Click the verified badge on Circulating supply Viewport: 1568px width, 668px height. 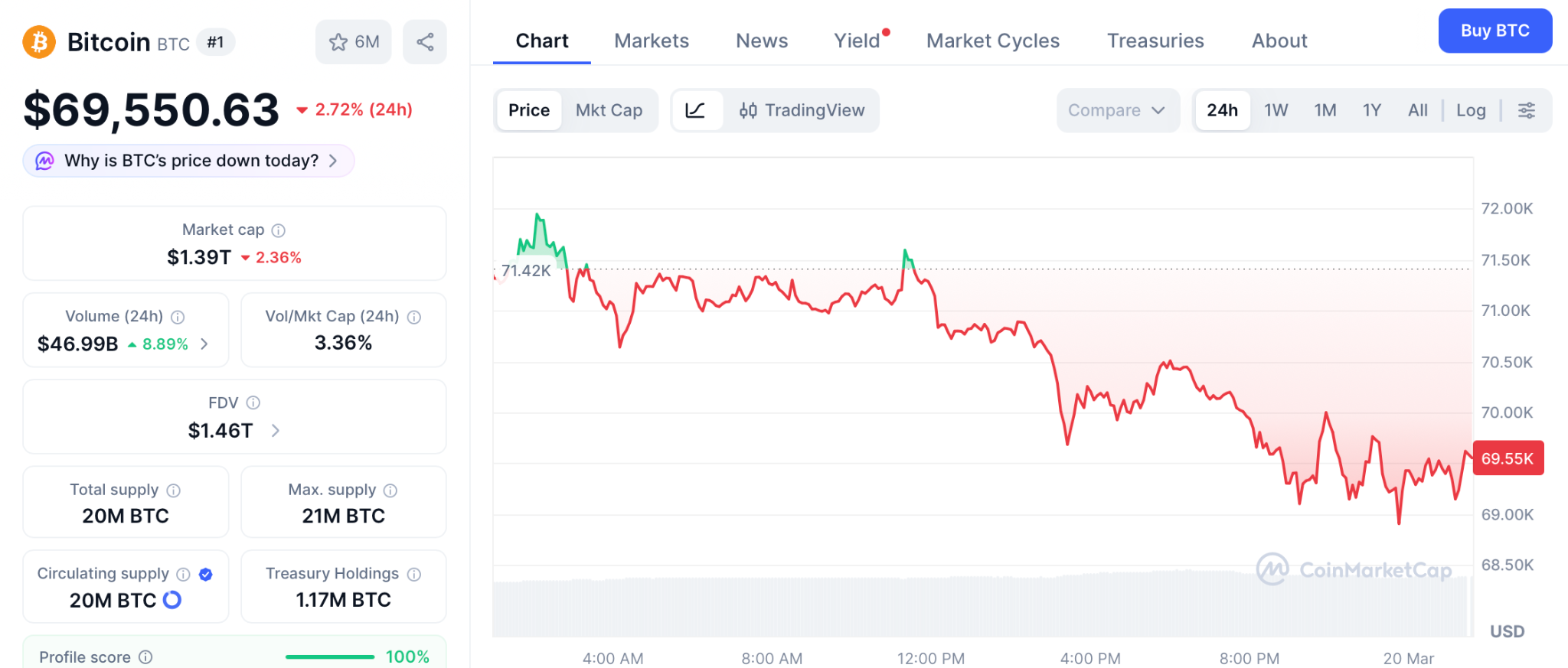[x=205, y=573]
